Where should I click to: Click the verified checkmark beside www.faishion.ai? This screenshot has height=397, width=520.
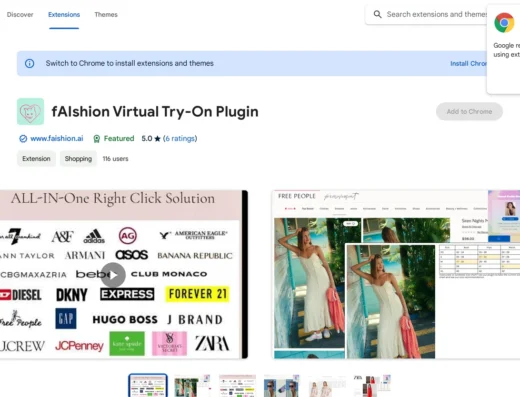pyautogui.click(x=23, y=139)
